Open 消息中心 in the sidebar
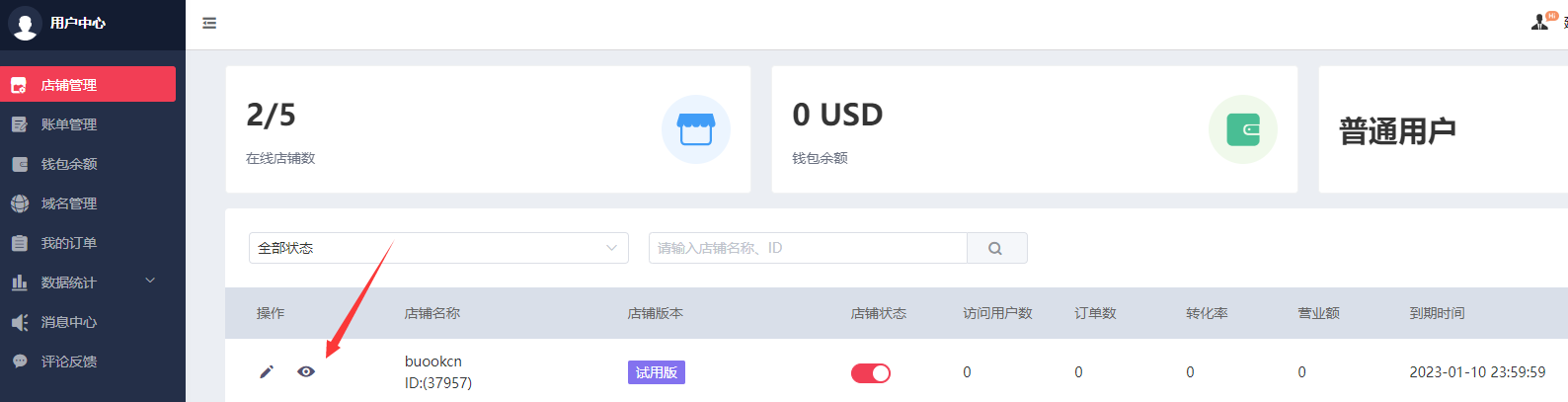Image resolution: width=1568 pixels, height=402 pixels. click(69, 322)
